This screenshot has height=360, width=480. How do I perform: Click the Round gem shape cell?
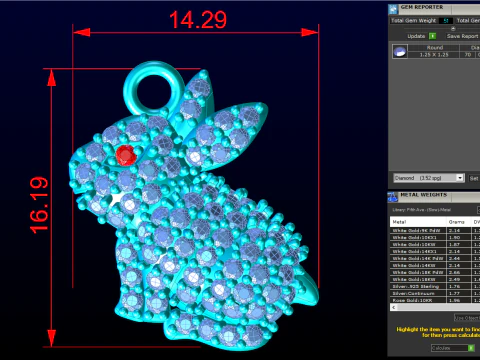pyautogui.click(x=434, y=48)
